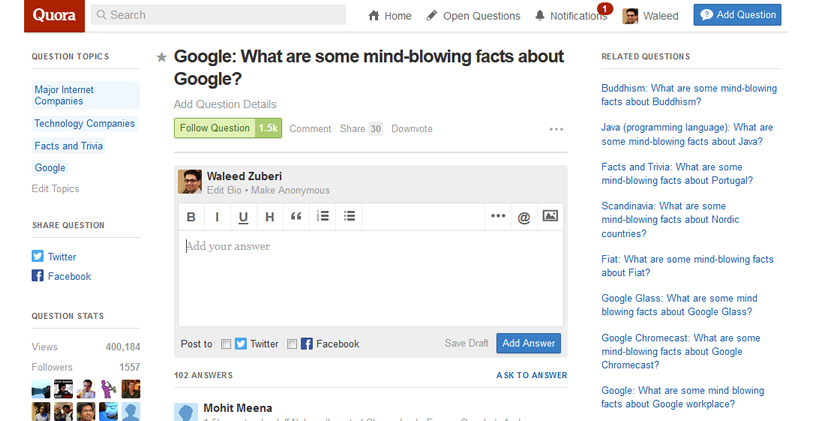Open more options ellipsis beside Downvote

556,129
